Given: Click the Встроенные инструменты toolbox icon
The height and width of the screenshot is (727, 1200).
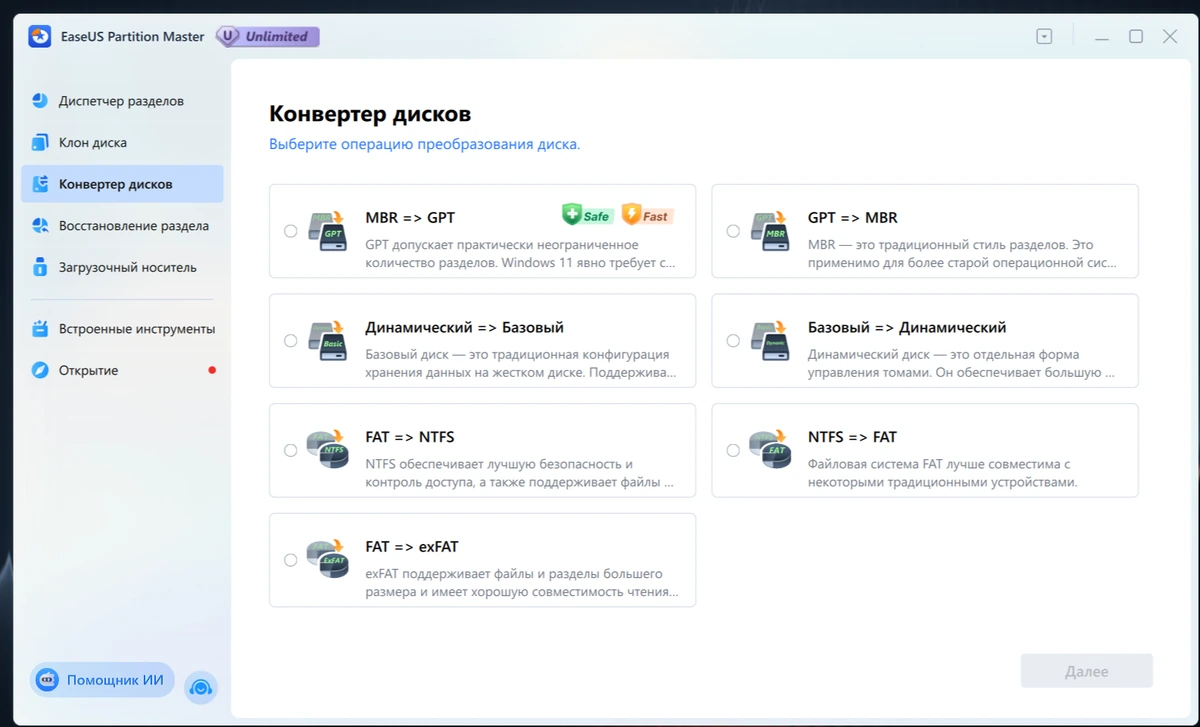Looking at the screenshot, I should tap(40, 329).
